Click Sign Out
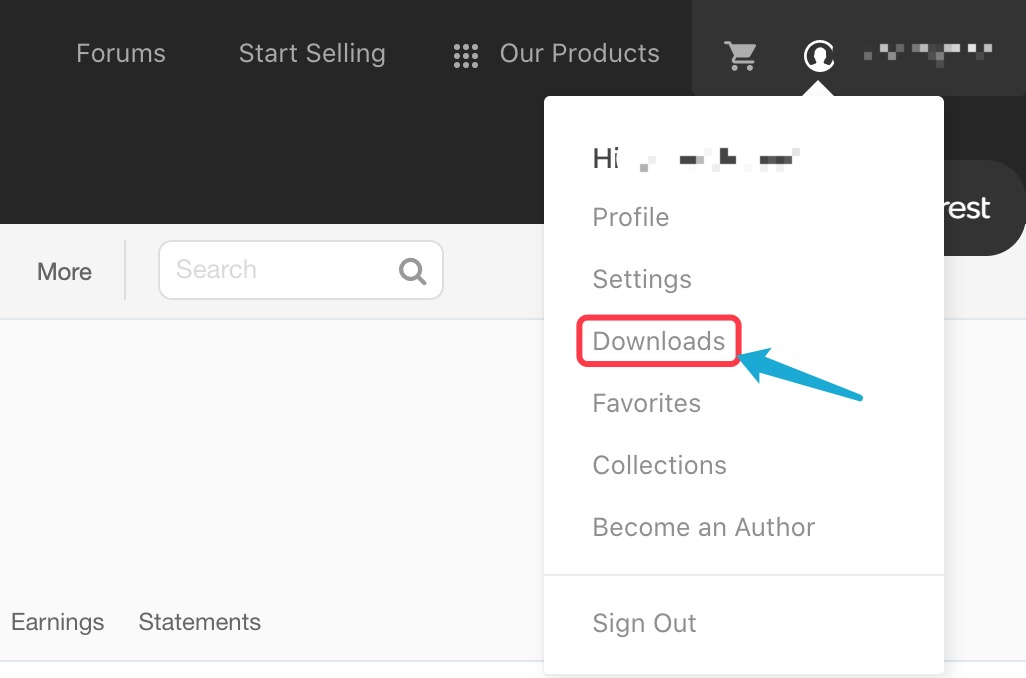 click(x=644, y=623)
